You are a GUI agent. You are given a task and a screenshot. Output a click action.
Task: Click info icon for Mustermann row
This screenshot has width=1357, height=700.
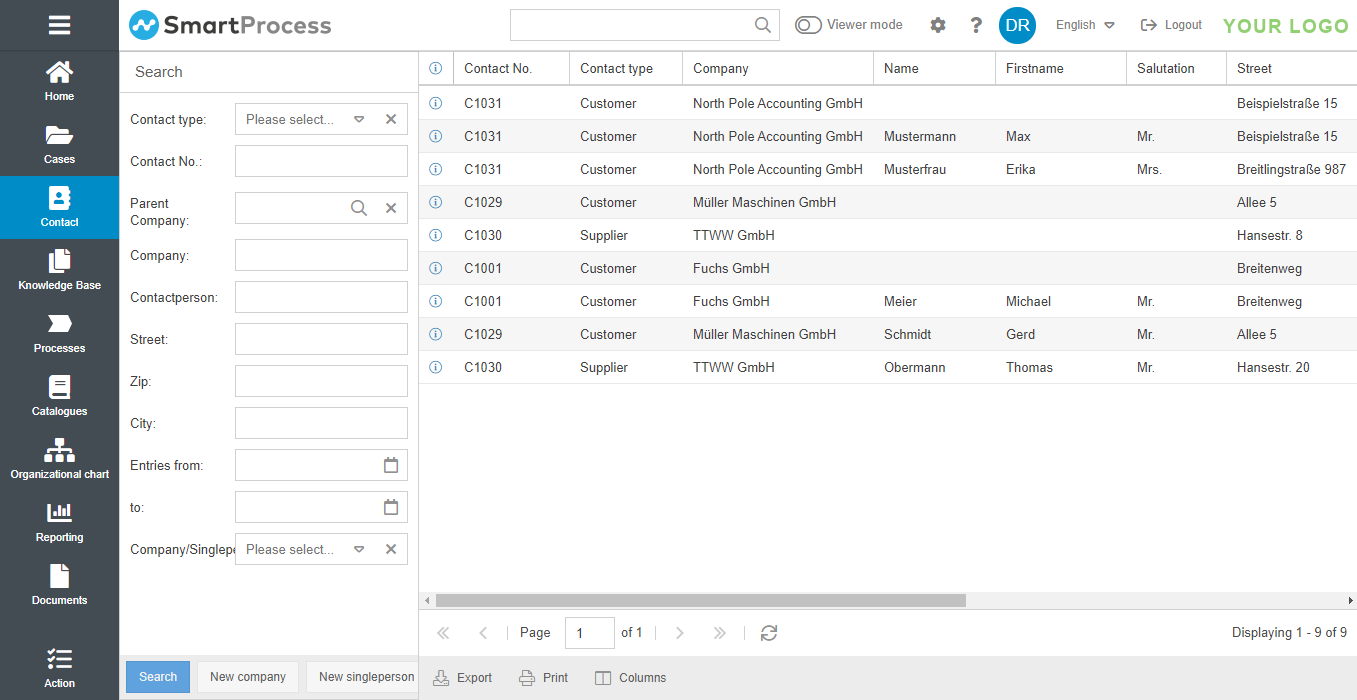point(436,136)
